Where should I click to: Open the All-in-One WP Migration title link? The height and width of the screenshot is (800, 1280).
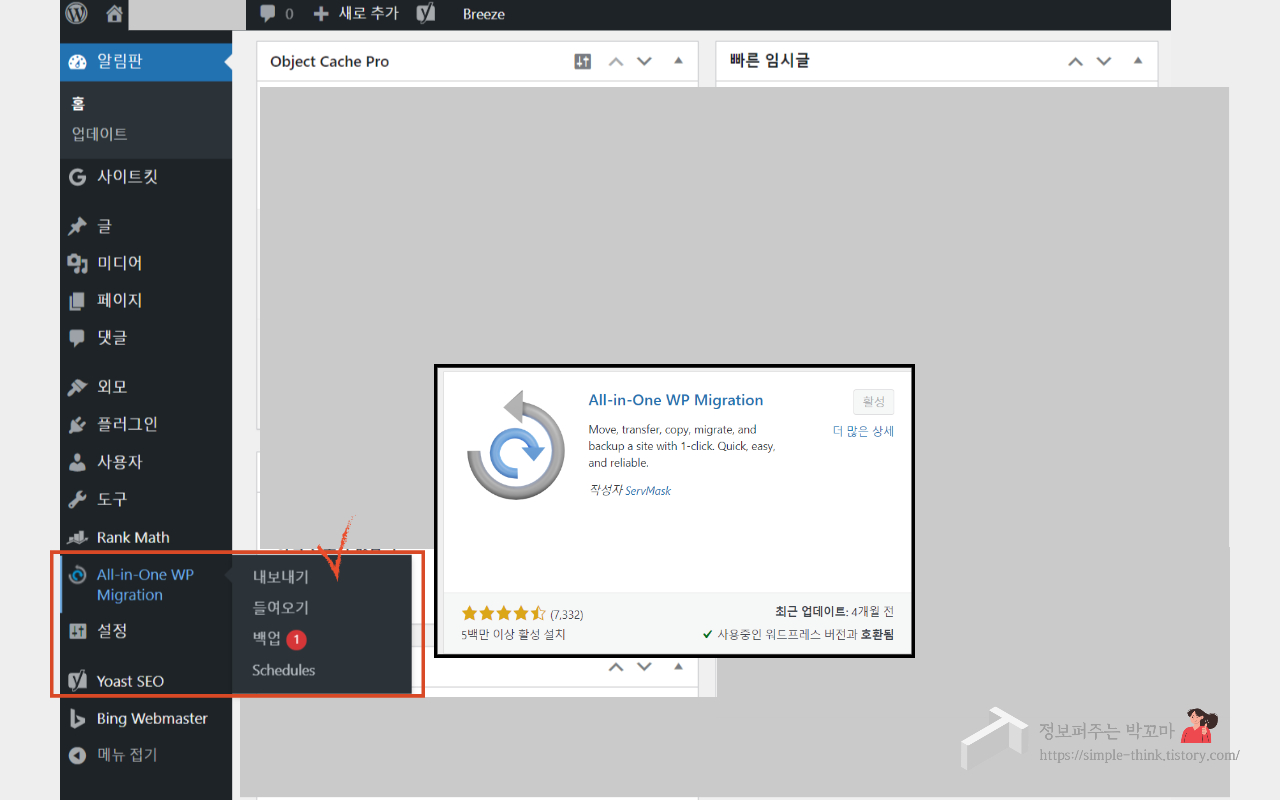(x=676, y=400)
